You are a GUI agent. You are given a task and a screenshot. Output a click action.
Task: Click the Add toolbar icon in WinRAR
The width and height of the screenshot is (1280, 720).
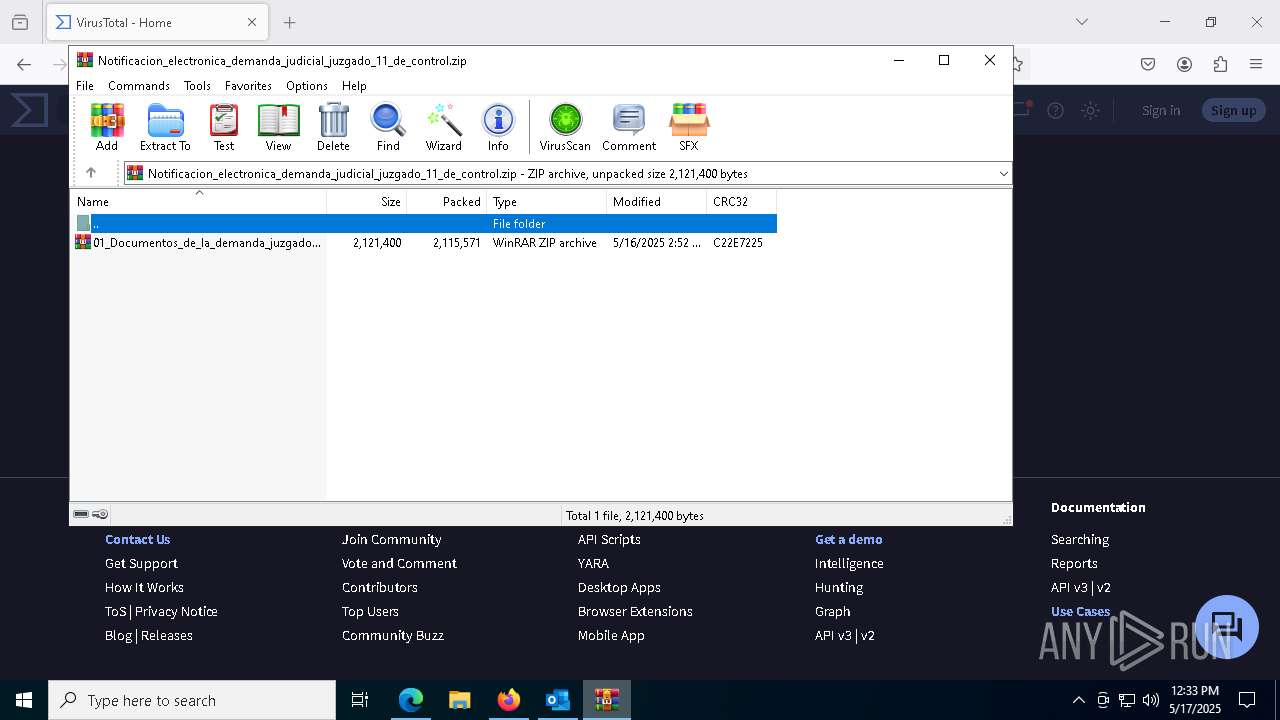pos(107,127)
